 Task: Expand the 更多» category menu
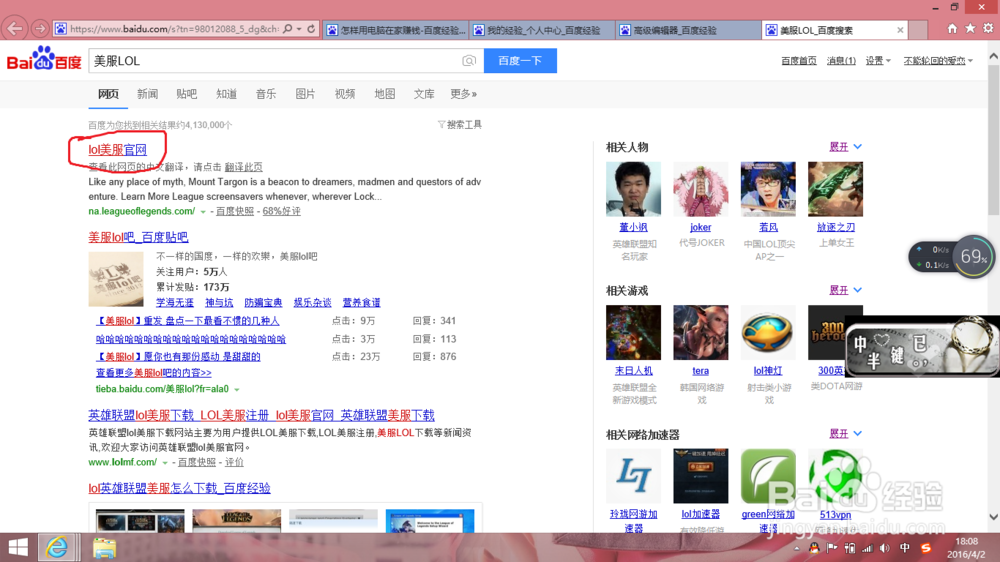point(464,94)
